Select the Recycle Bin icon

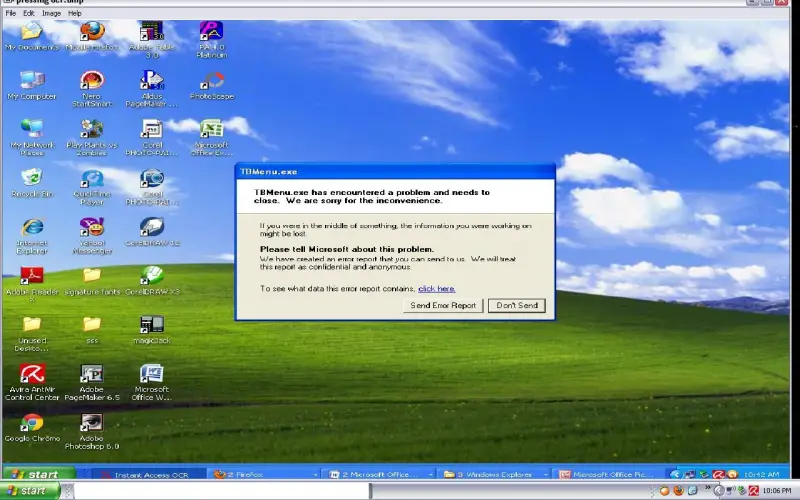coord(32,183)
